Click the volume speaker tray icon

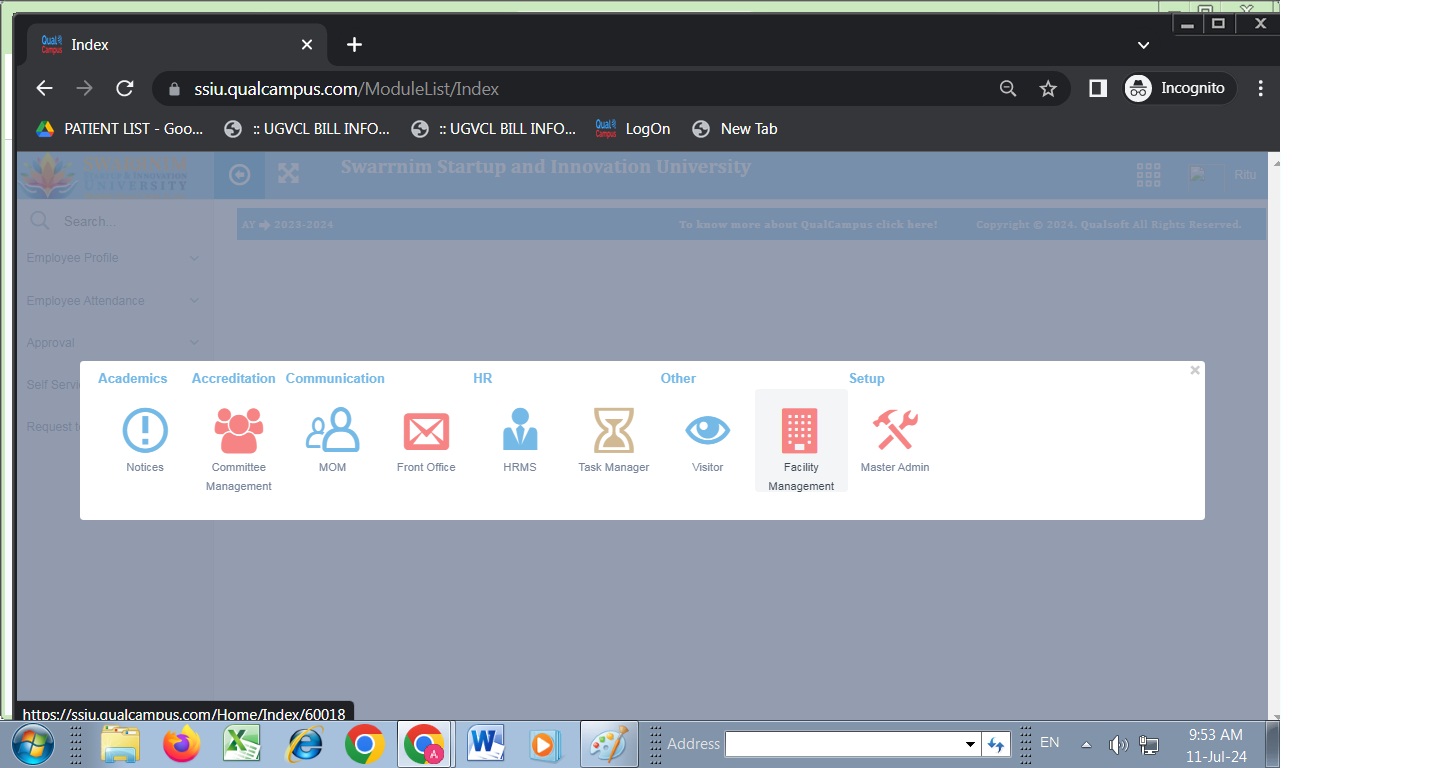[1118, 745]
